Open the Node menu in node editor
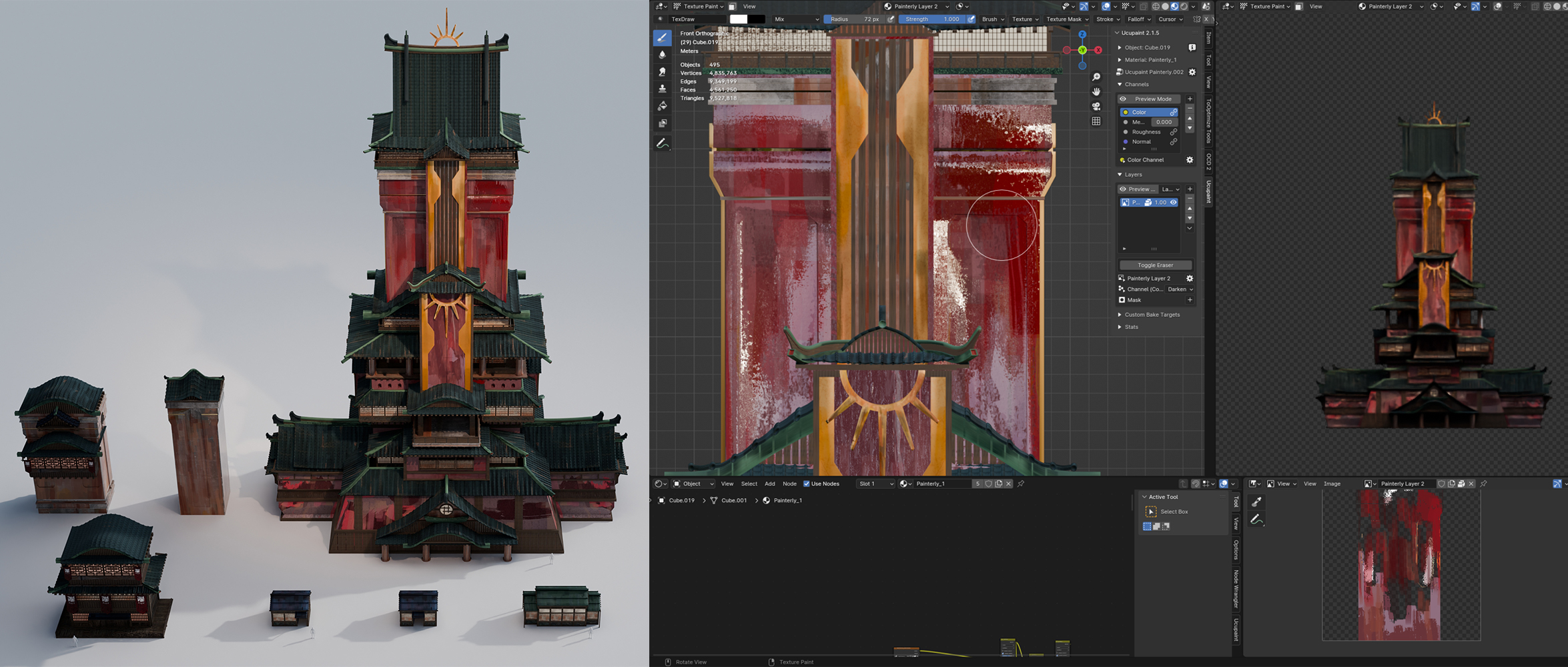This screenshot has height=667, width=1568. point(789,484)
